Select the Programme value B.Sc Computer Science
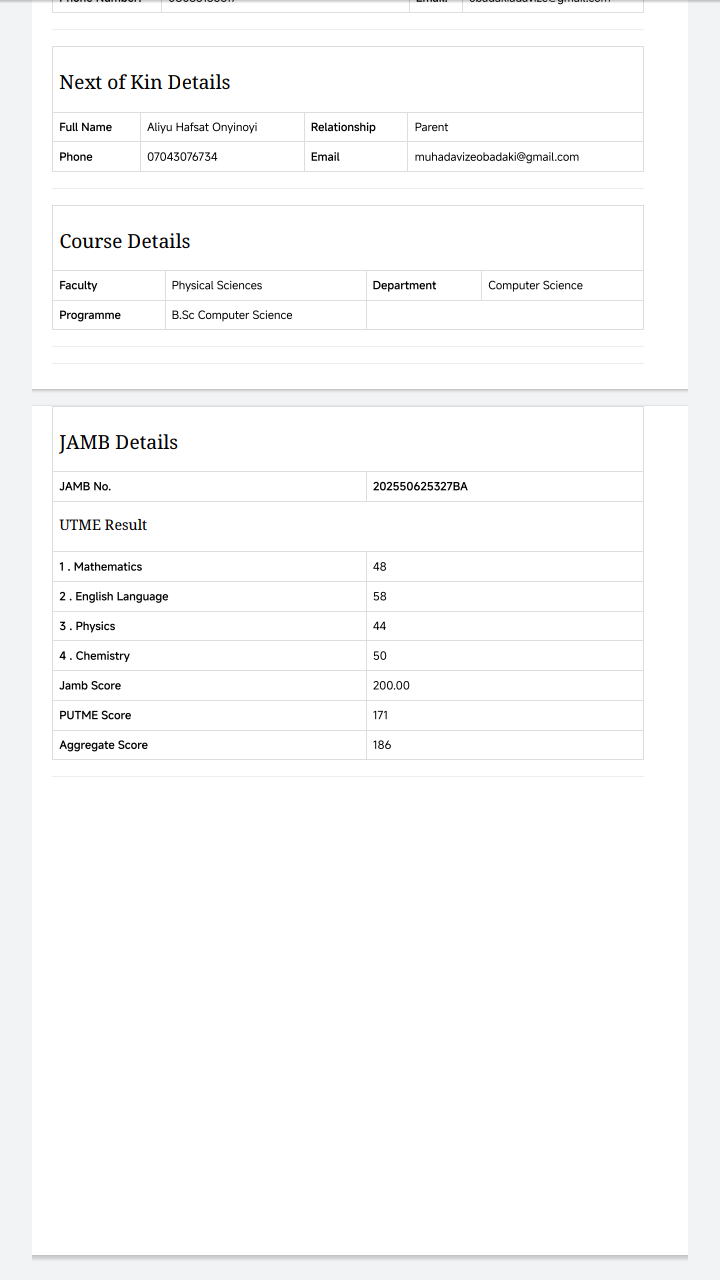The height and width of the screenshot is (1280, 720). tap(232, 315)
